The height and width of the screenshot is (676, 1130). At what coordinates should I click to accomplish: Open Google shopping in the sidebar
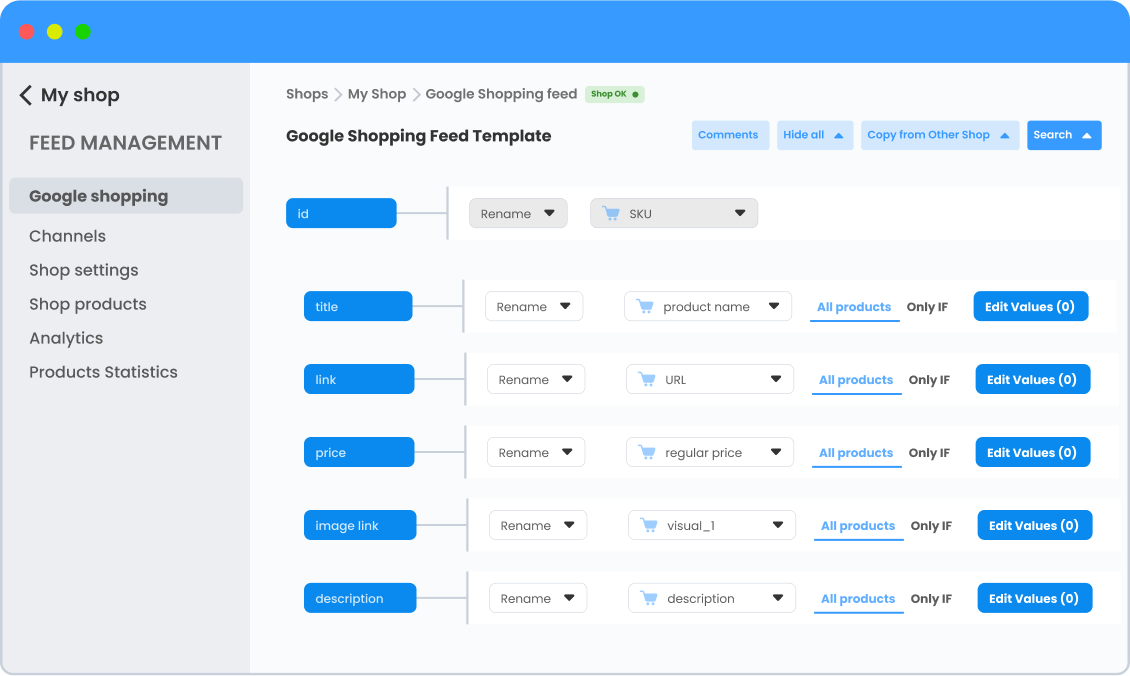126,196
